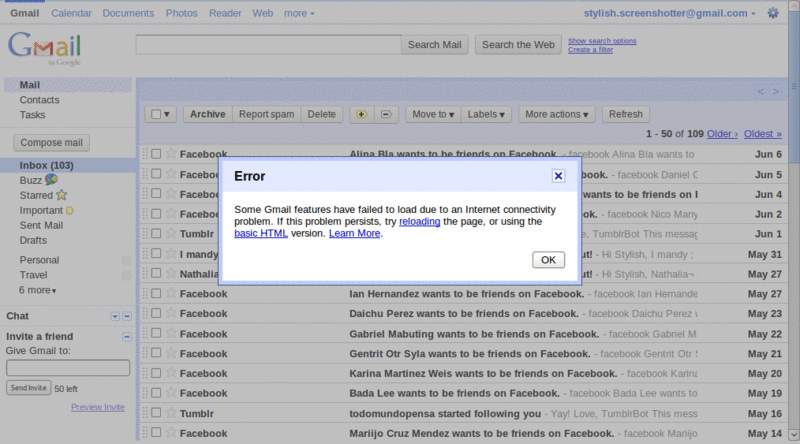The height and width of the screenshot is (444, 800).
Task: Star the Gentrit Otr Syla message
Action: (171, 353)
